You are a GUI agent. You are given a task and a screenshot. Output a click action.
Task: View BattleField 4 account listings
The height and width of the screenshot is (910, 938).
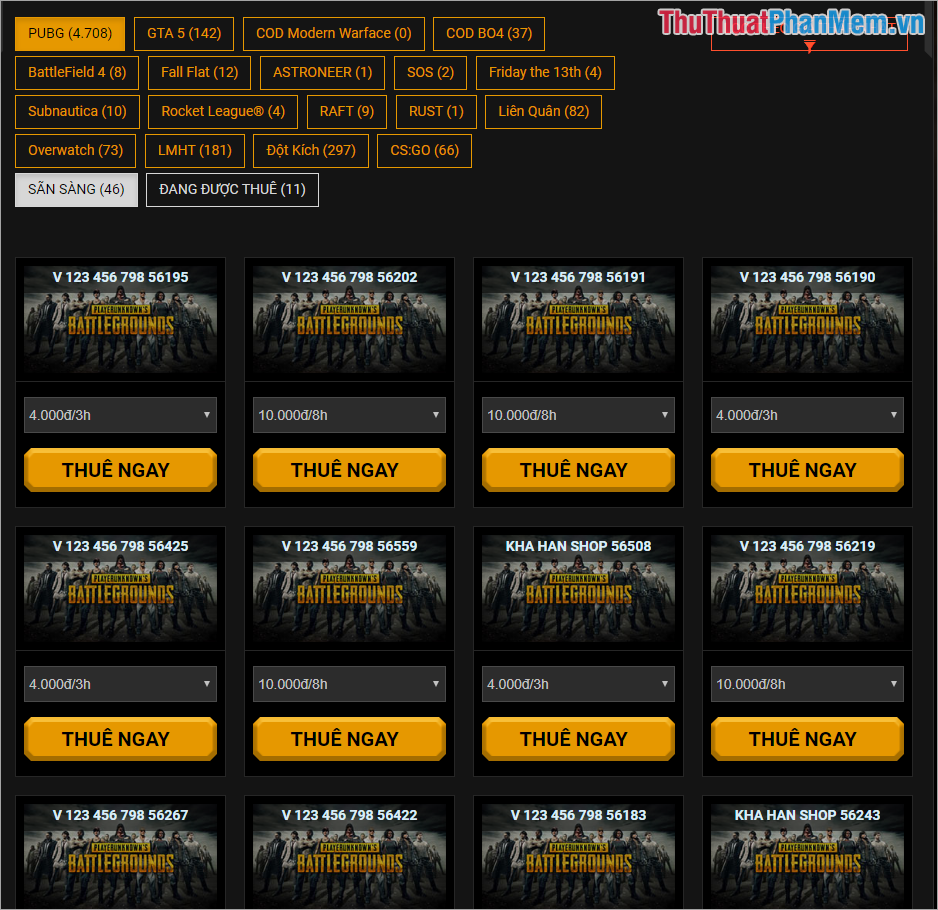point(76,72)
